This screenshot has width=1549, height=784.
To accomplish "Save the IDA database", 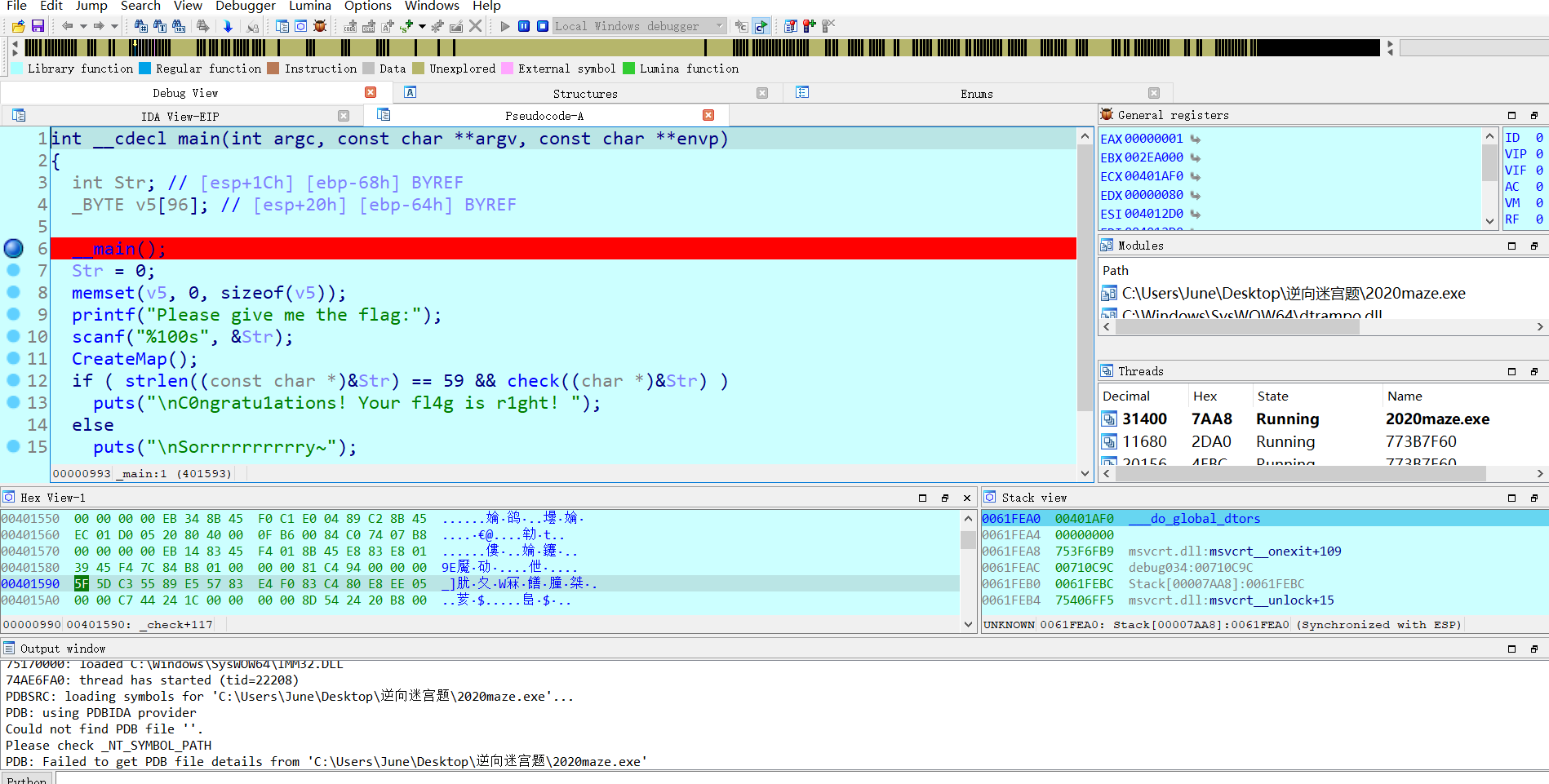I will pyautogui.click(x=38, y=25).
